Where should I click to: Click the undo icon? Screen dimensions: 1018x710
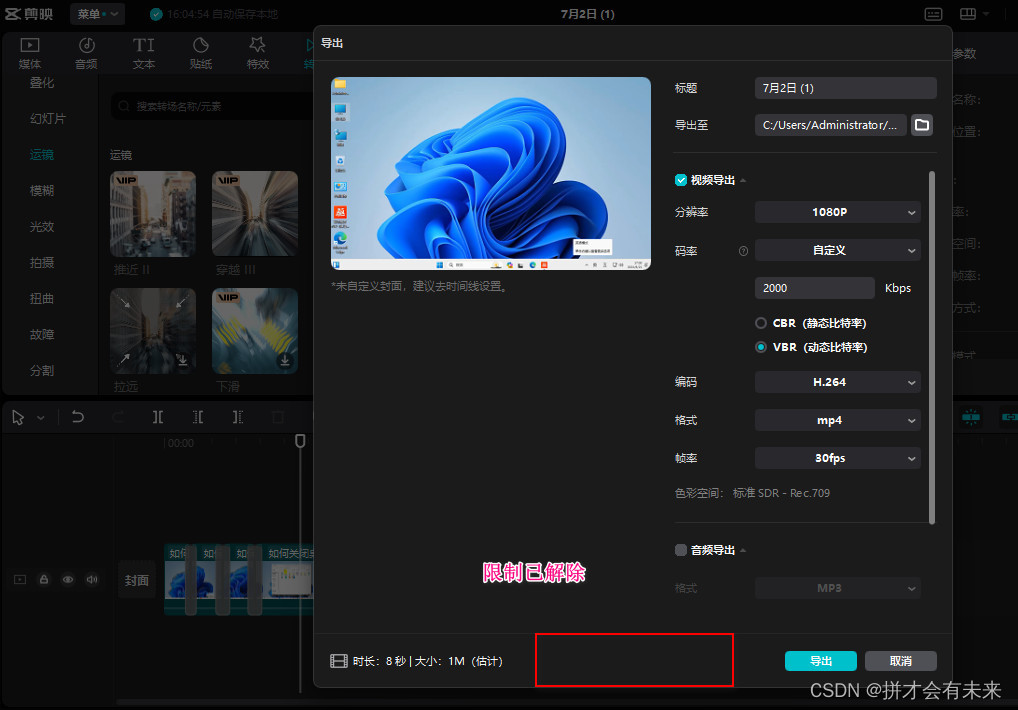coord(78,417)
